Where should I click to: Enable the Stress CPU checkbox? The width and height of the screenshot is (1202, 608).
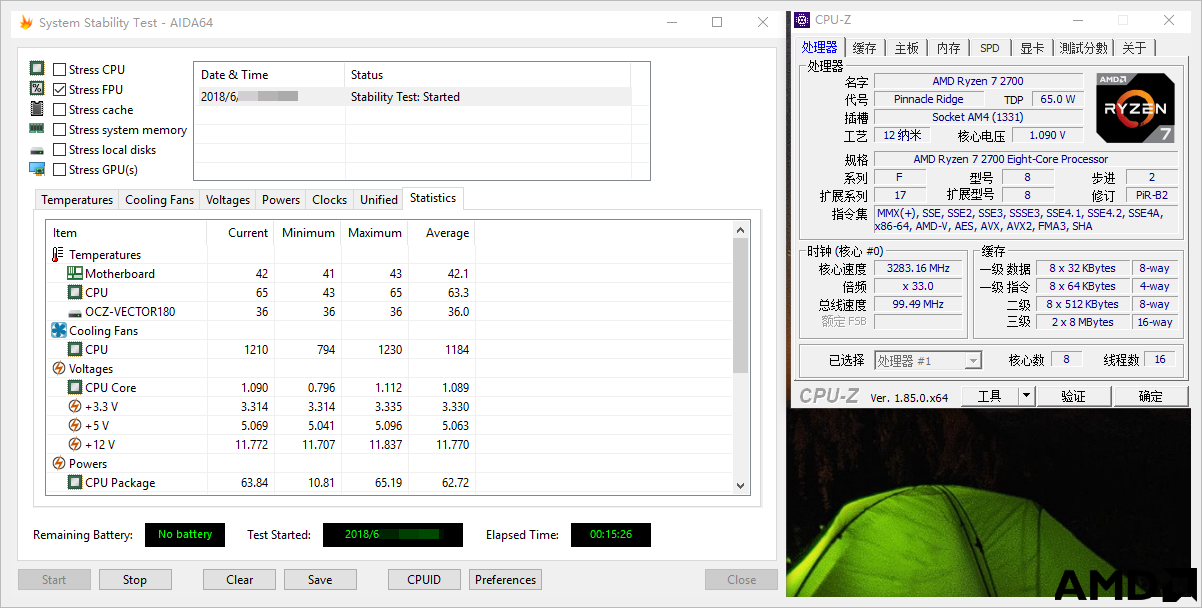click(60, 70)
